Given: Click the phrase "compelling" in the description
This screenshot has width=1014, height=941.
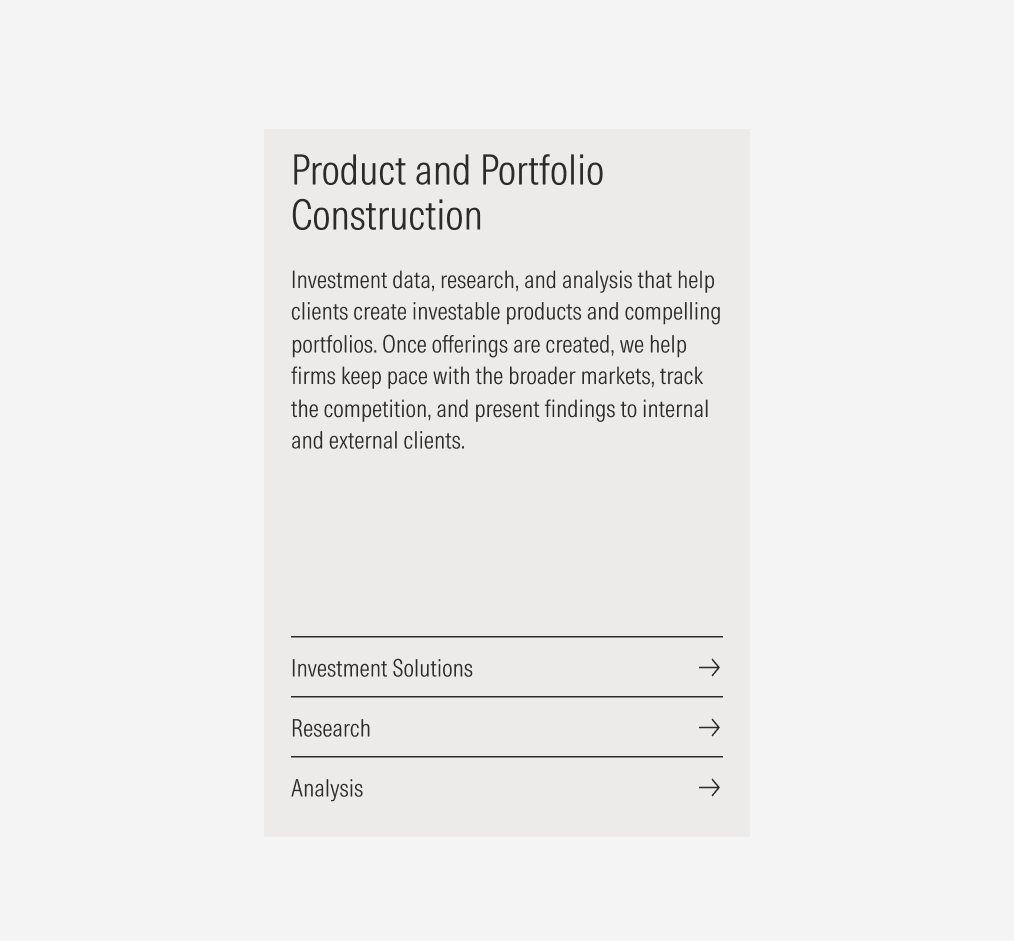Looking at the screenshot, I should (672, 312).
